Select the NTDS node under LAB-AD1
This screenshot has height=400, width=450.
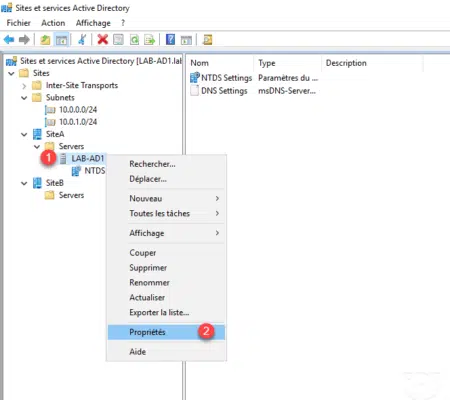[95, 171]
